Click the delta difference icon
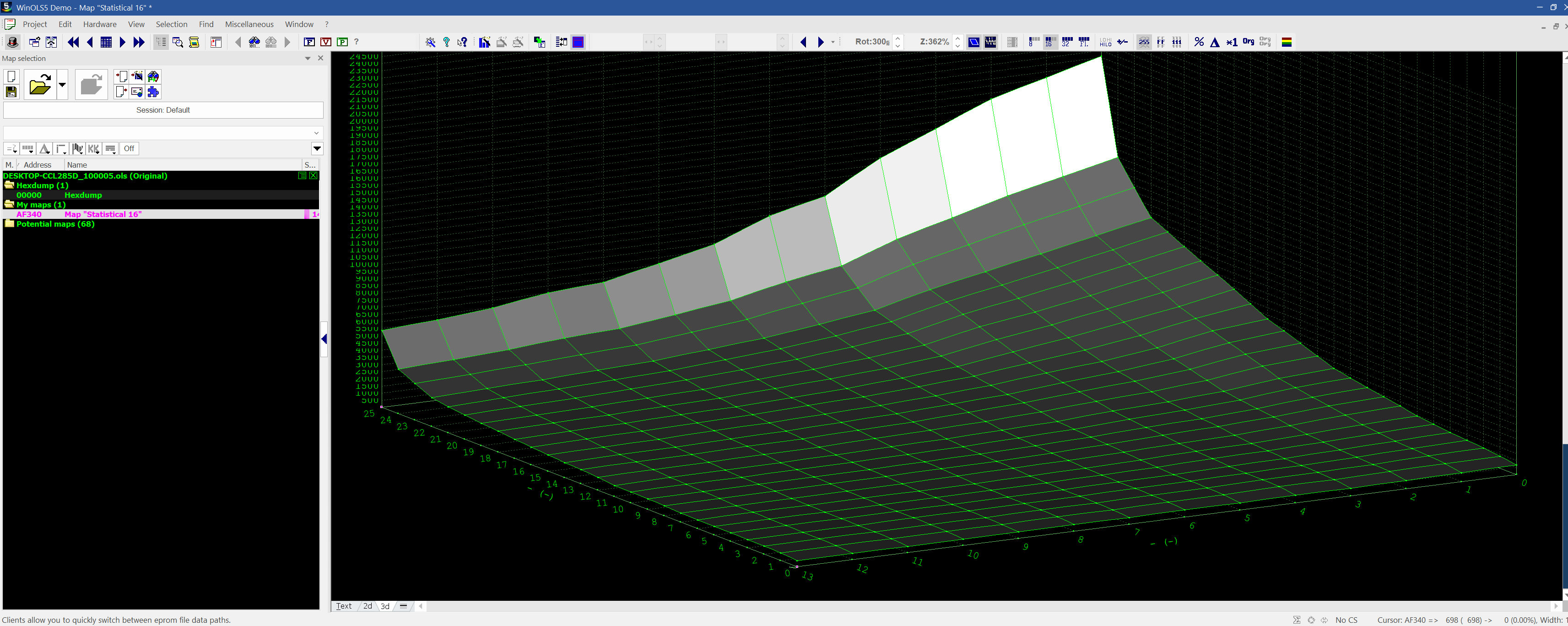 1215,42
